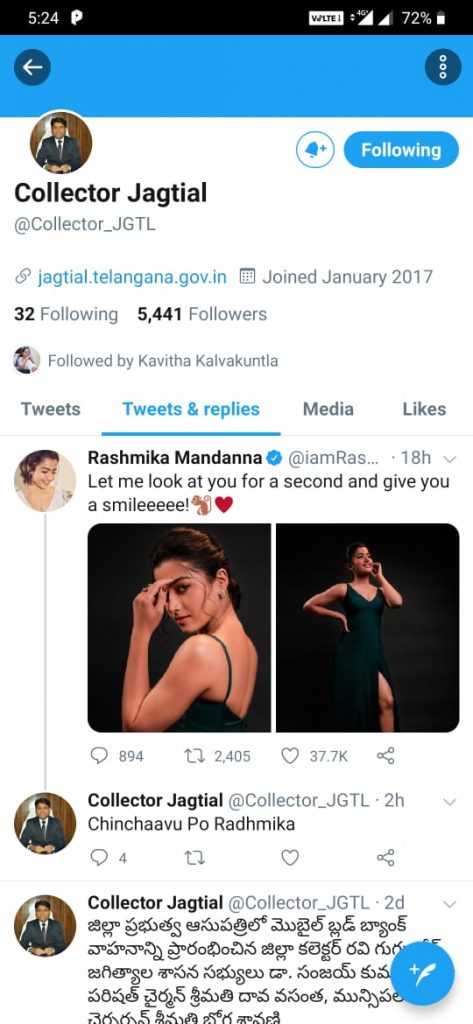Enable notifications with the bell icon
The width and height of the screenshot is (473, 1024).
pos(316,150)
